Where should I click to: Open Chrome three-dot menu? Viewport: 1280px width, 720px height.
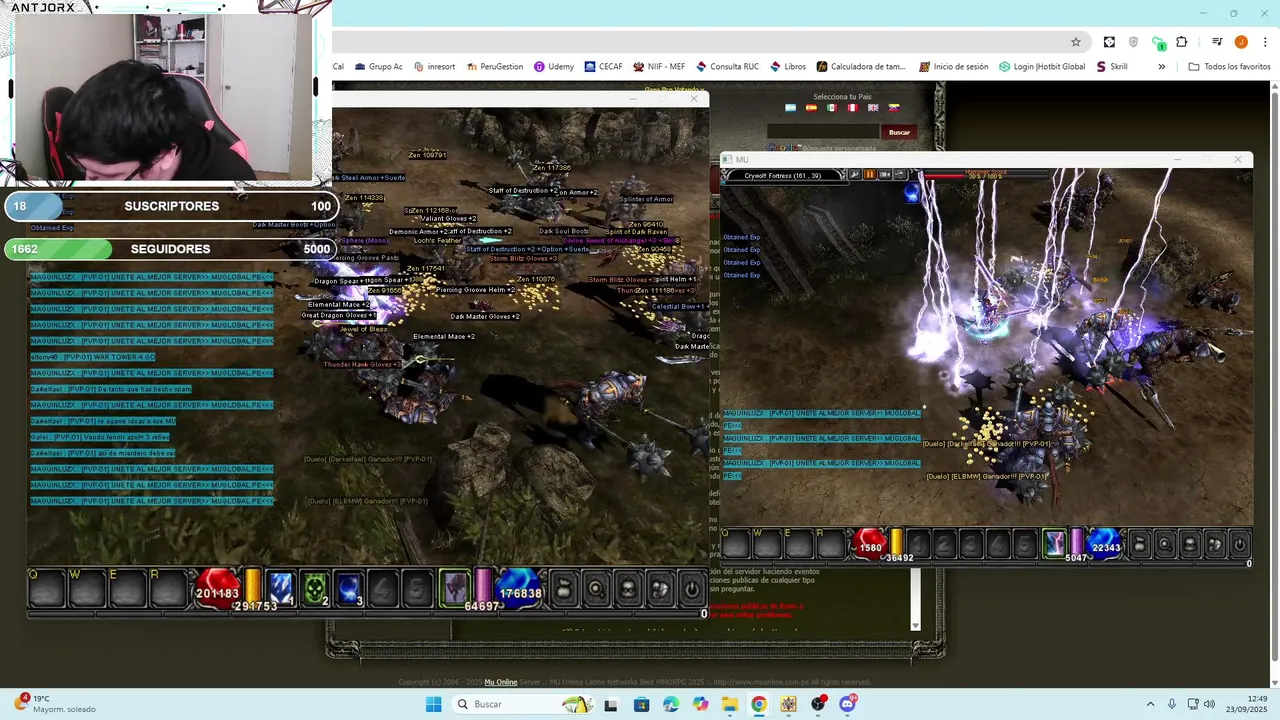tap(1263, 42)
